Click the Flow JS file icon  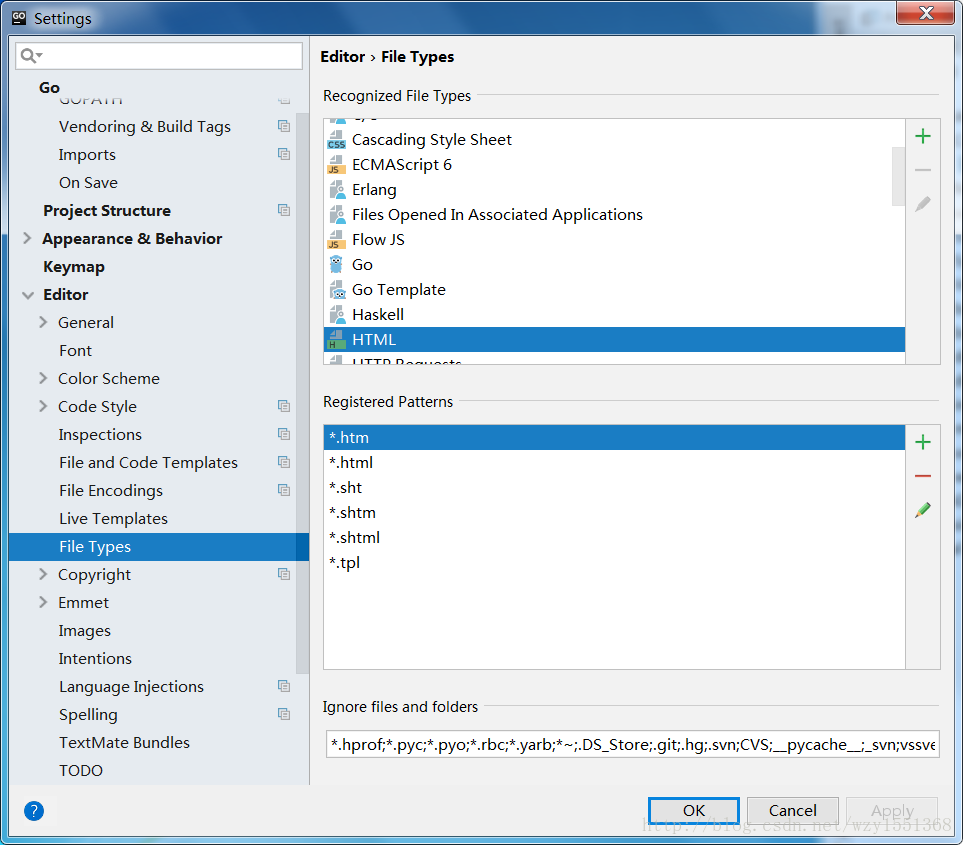337,240
